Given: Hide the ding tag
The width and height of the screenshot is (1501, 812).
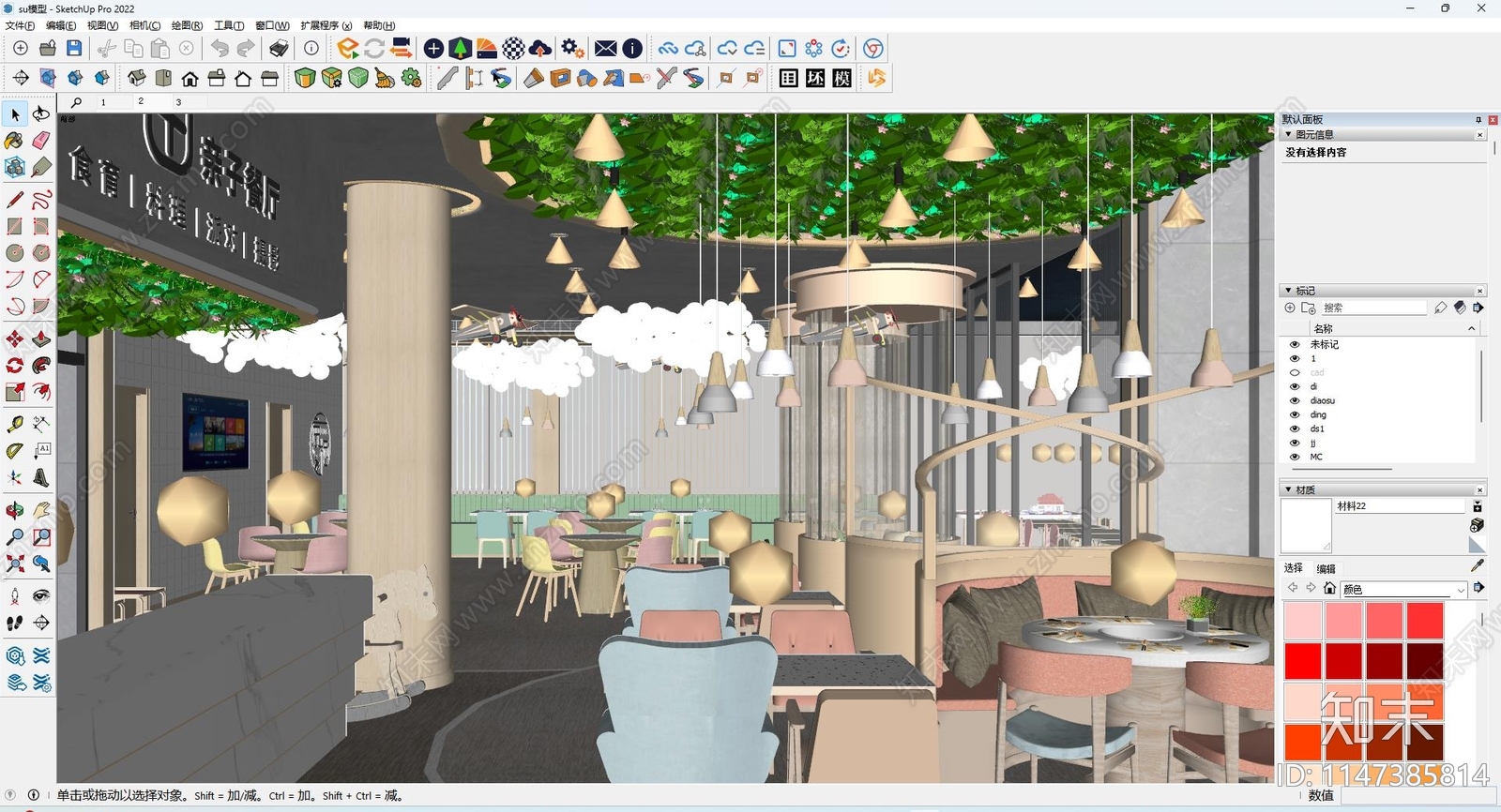Looking at the screenshot, I should 1295,414.
